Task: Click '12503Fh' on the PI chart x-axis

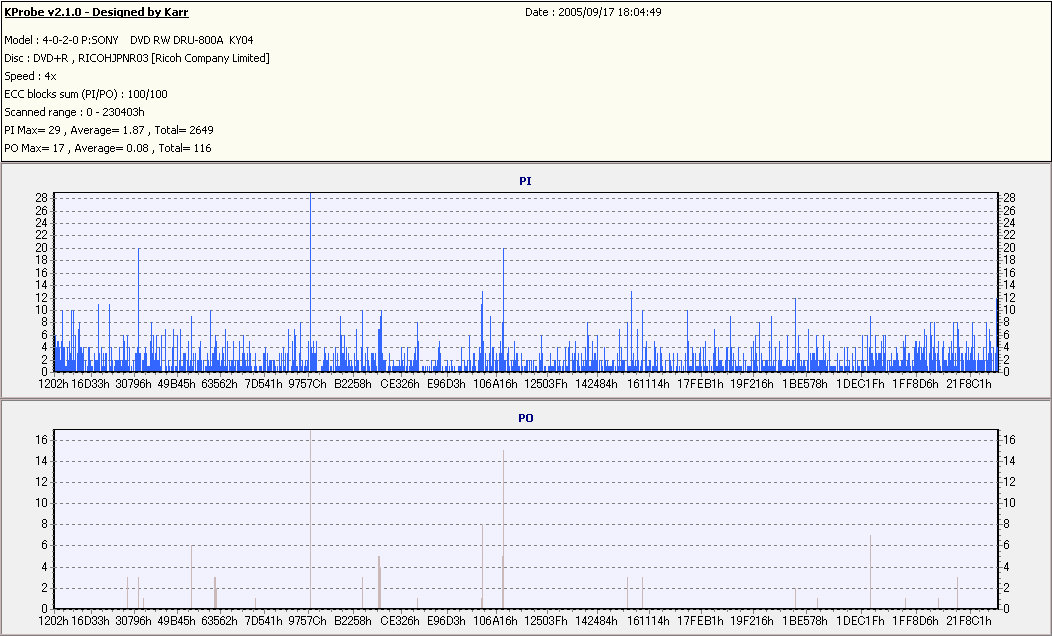Action: click(546, 384)
